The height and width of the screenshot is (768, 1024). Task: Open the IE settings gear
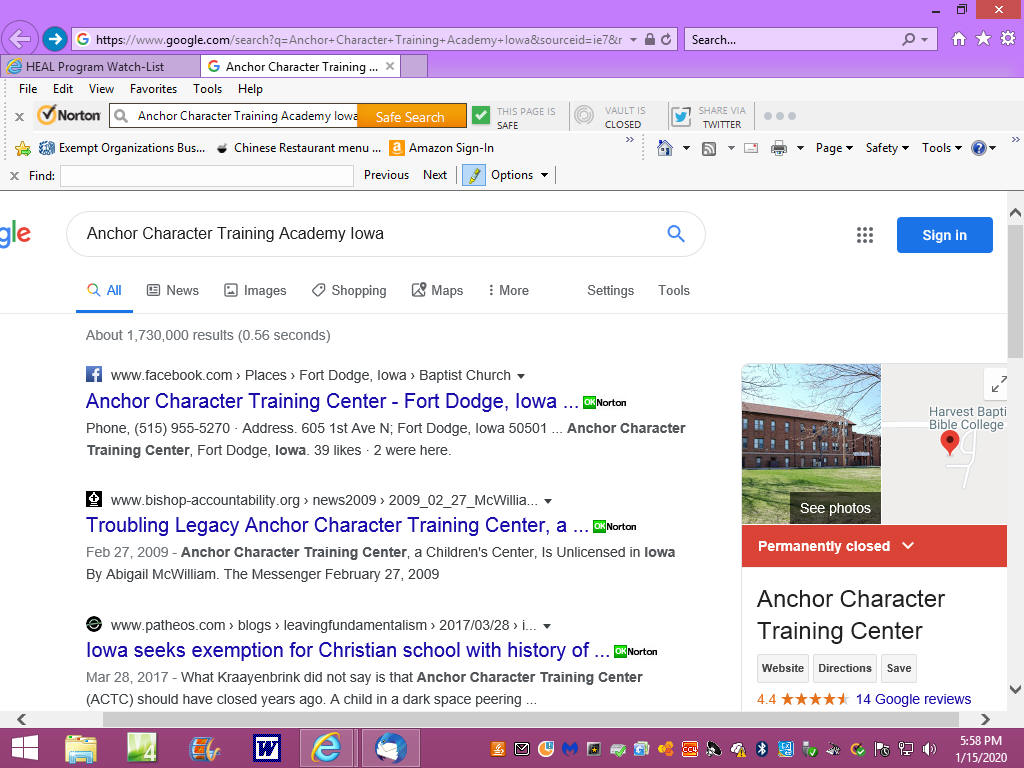(x=1008, y=39)
